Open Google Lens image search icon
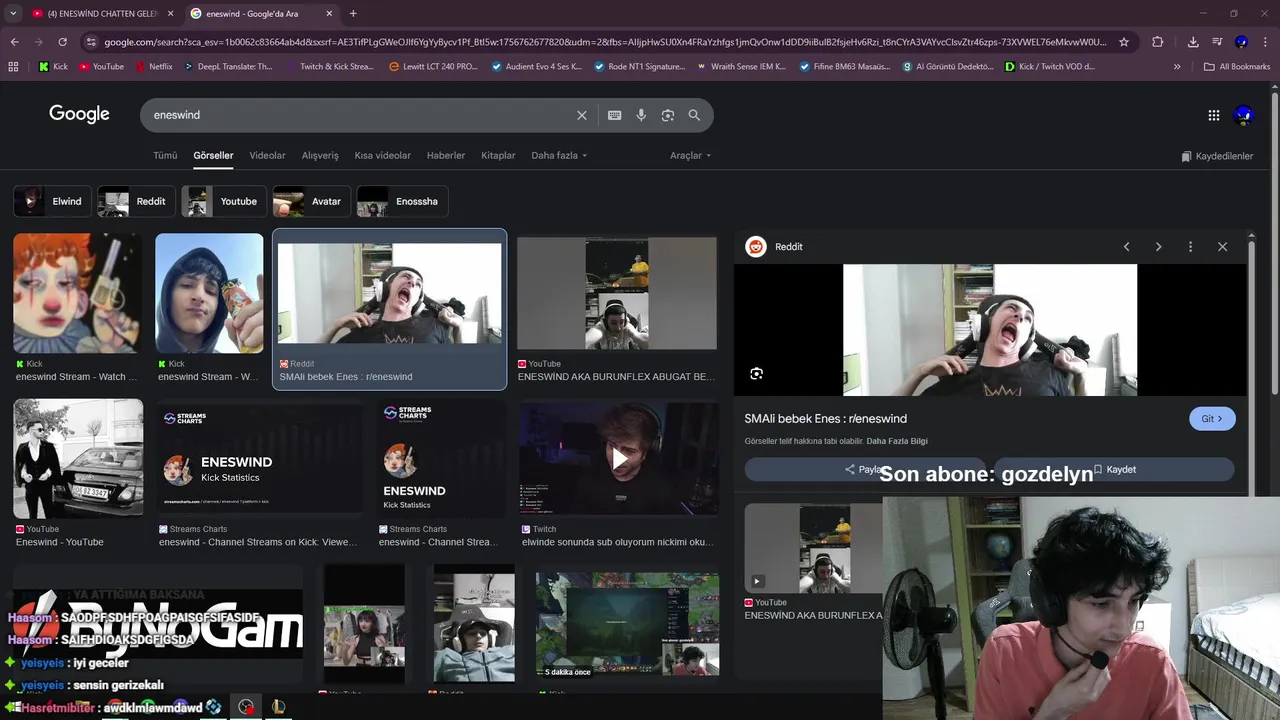The width and height of the screenshot is (1280, 720). 668,115
